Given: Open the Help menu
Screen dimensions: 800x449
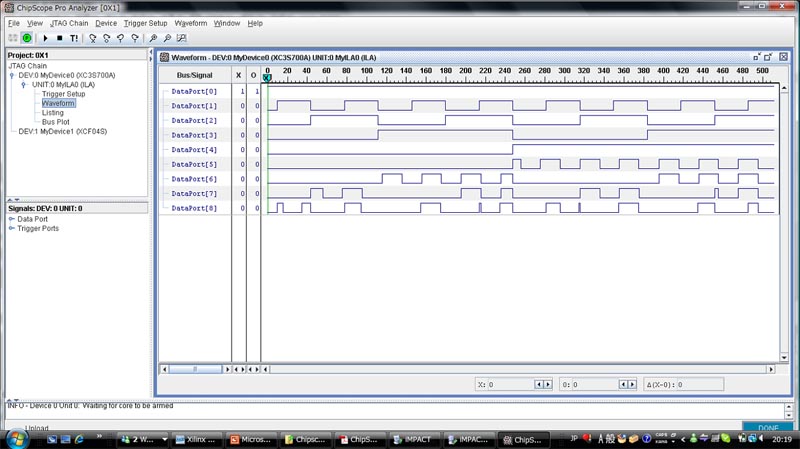Looking at the screenshot, I should click(255, 23).
